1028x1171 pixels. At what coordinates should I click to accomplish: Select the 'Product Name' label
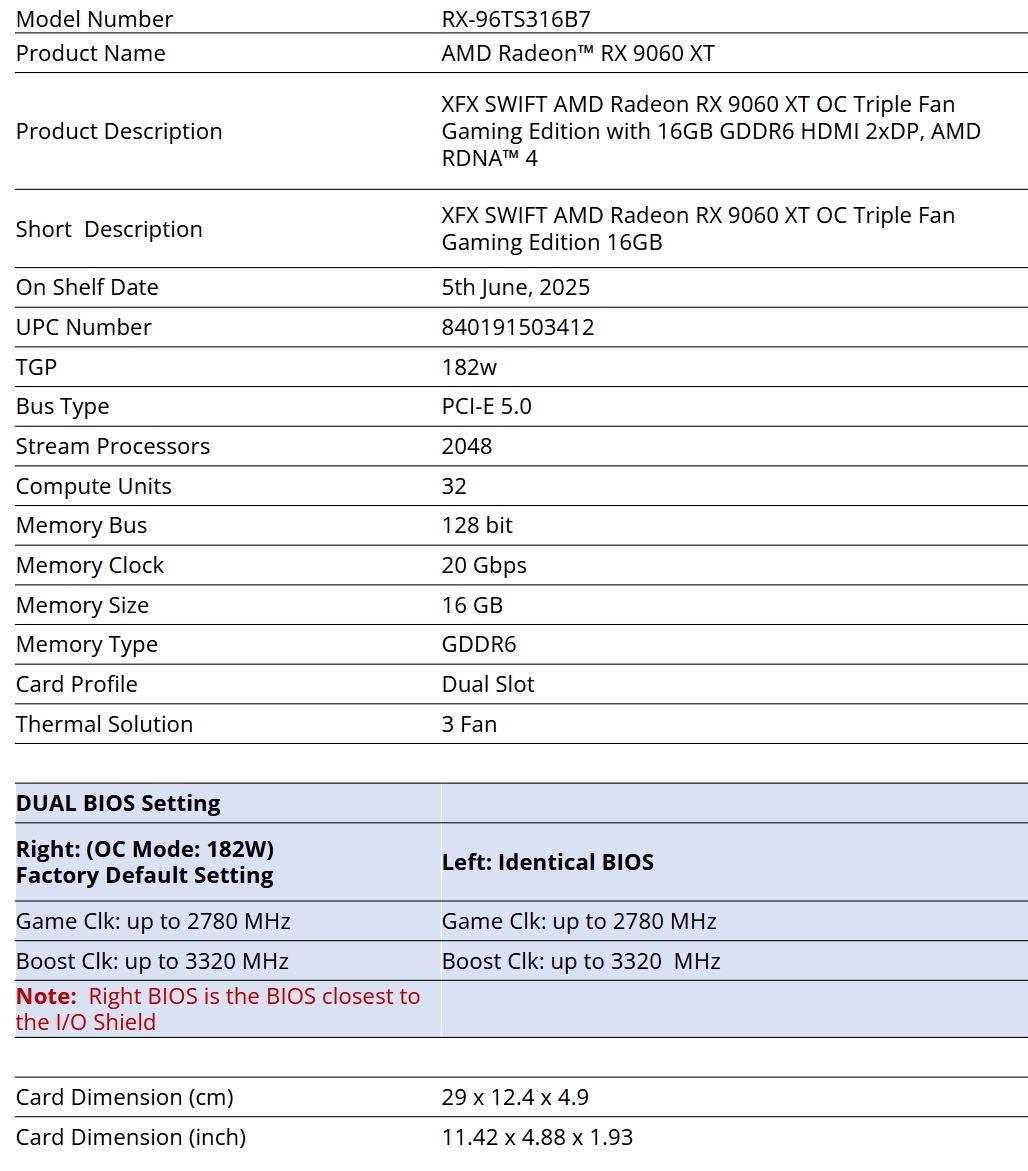tap(90, 53)
